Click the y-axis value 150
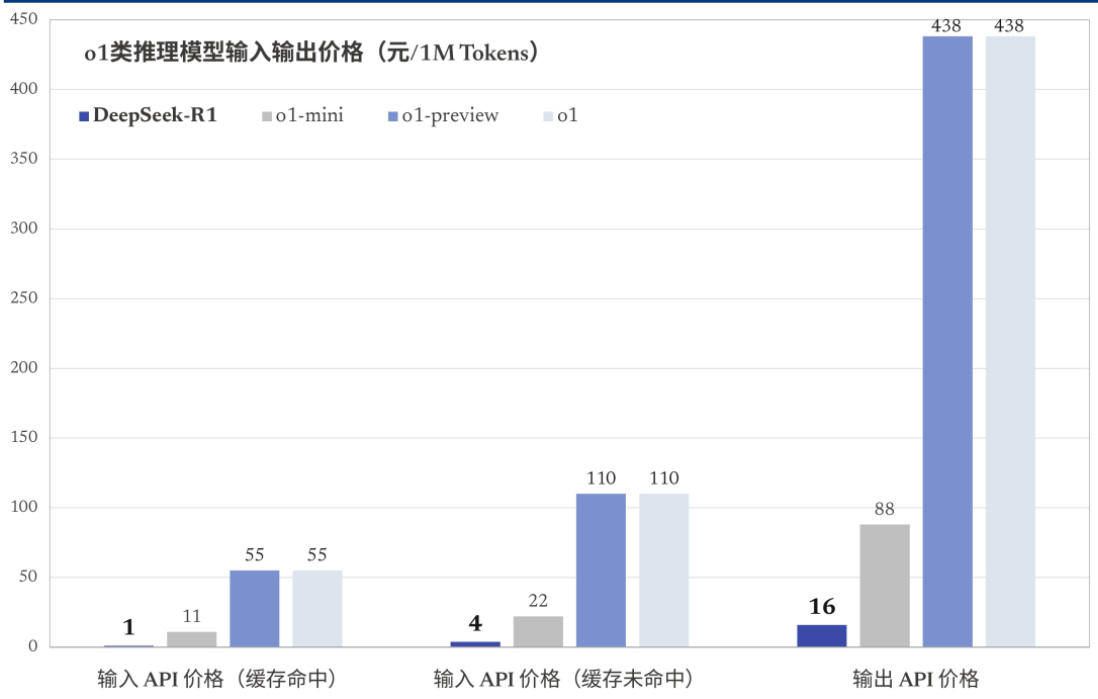This screenshot has height=699, width=1098. tap(24, 438)
